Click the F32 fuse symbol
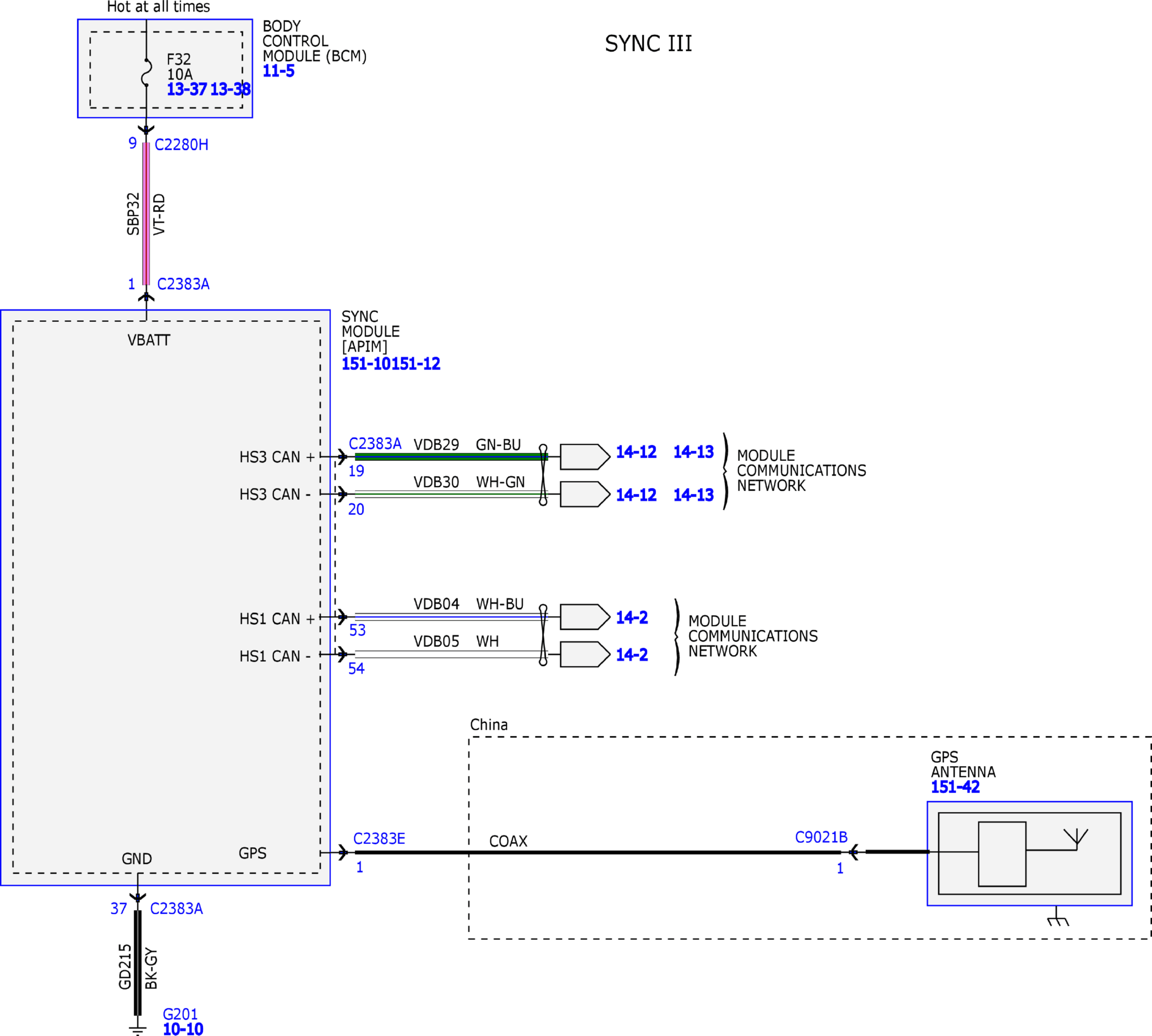1152x1036 pixels. pos(147,72)
